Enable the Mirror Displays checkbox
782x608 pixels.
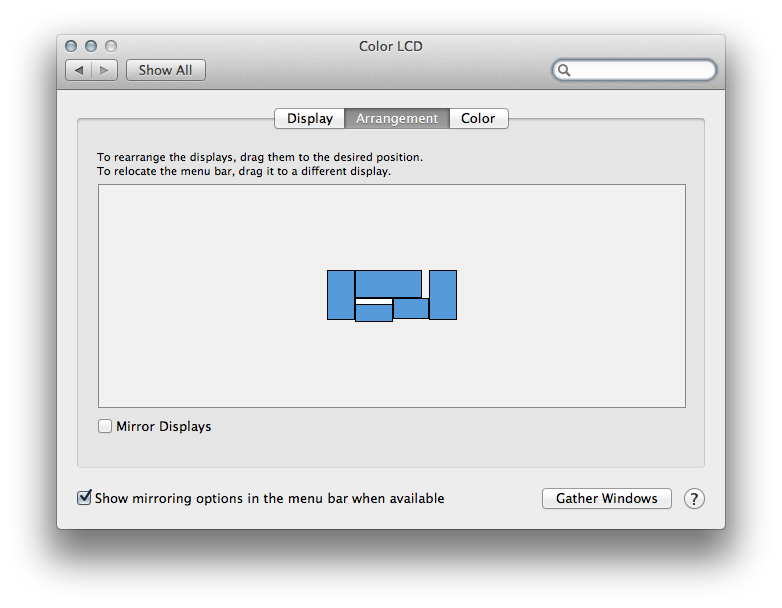click(x=105, y=426)
